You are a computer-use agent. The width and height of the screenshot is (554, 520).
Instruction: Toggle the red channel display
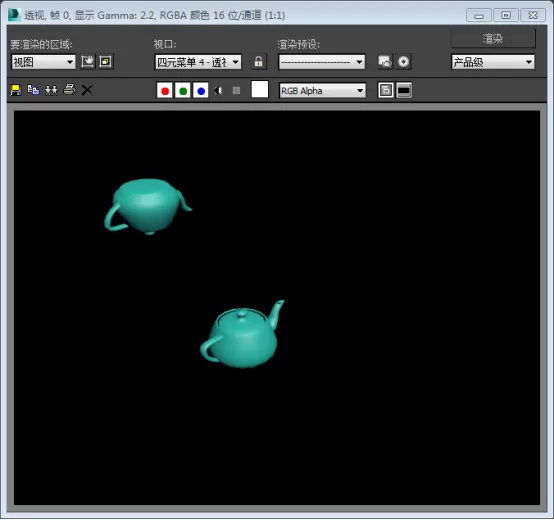(165, 91)
